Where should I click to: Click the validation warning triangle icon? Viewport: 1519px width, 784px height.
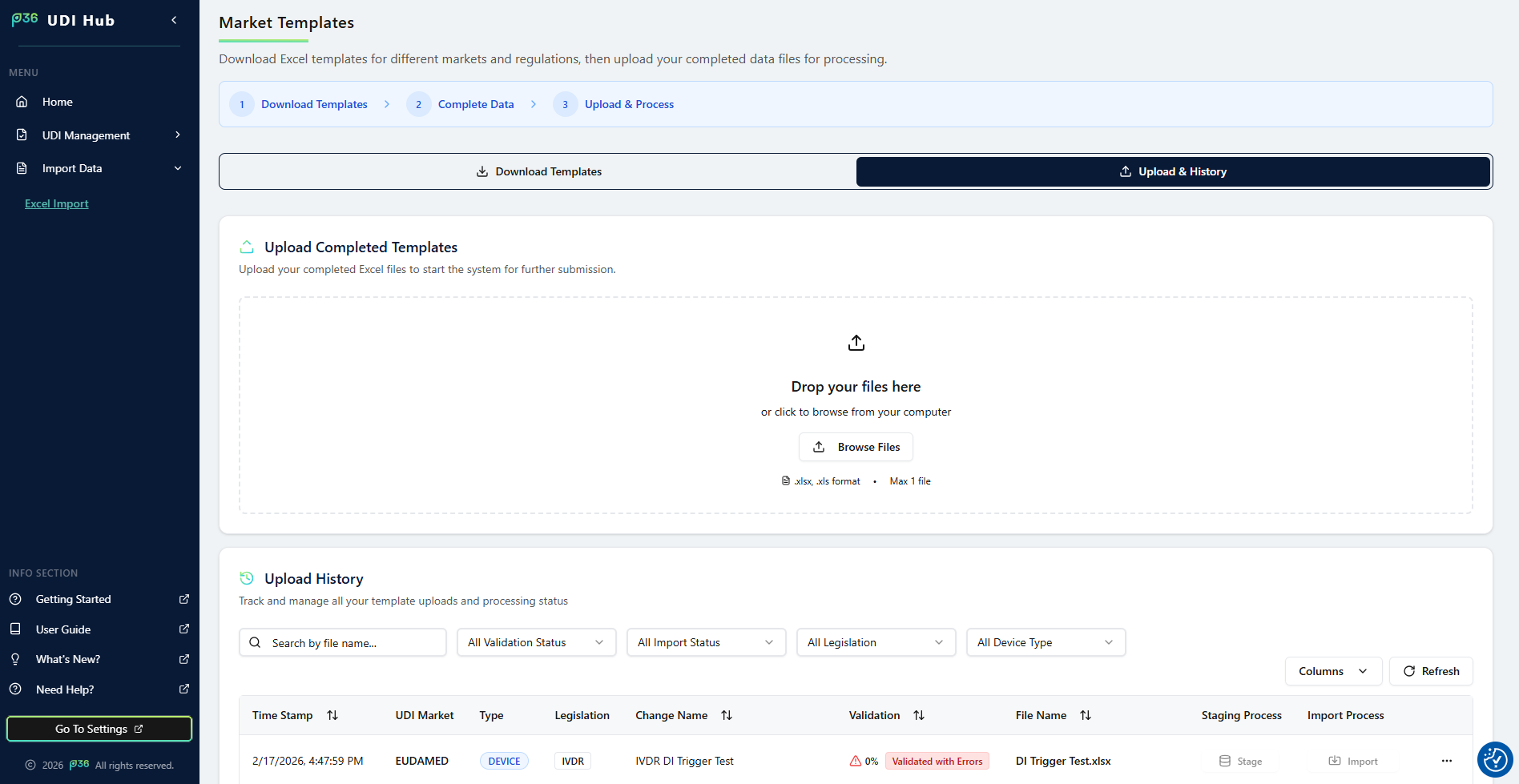856,761
